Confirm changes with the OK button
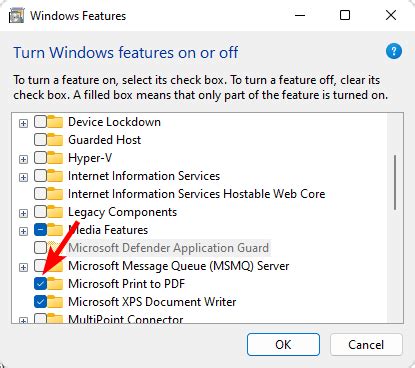Image resolution: width=415 pixels, height=368 pixels. (283, 344)
